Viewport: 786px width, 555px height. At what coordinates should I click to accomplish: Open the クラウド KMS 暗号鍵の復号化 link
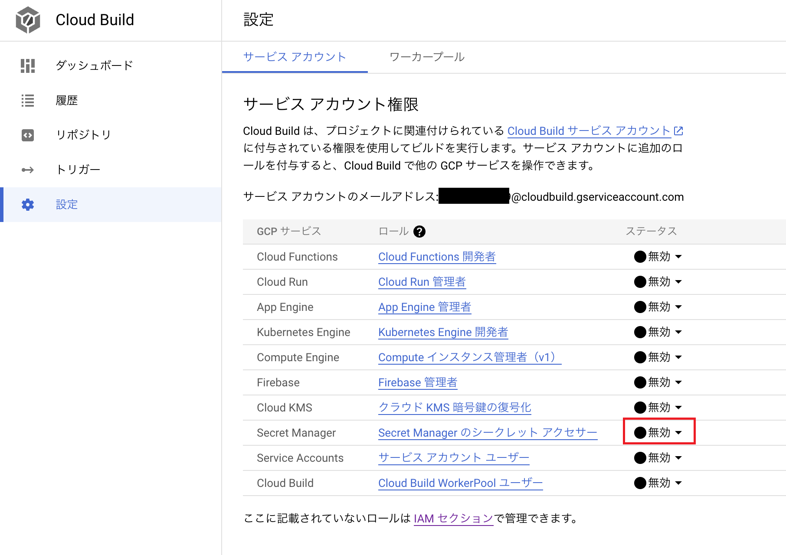(x=455, y=407)
